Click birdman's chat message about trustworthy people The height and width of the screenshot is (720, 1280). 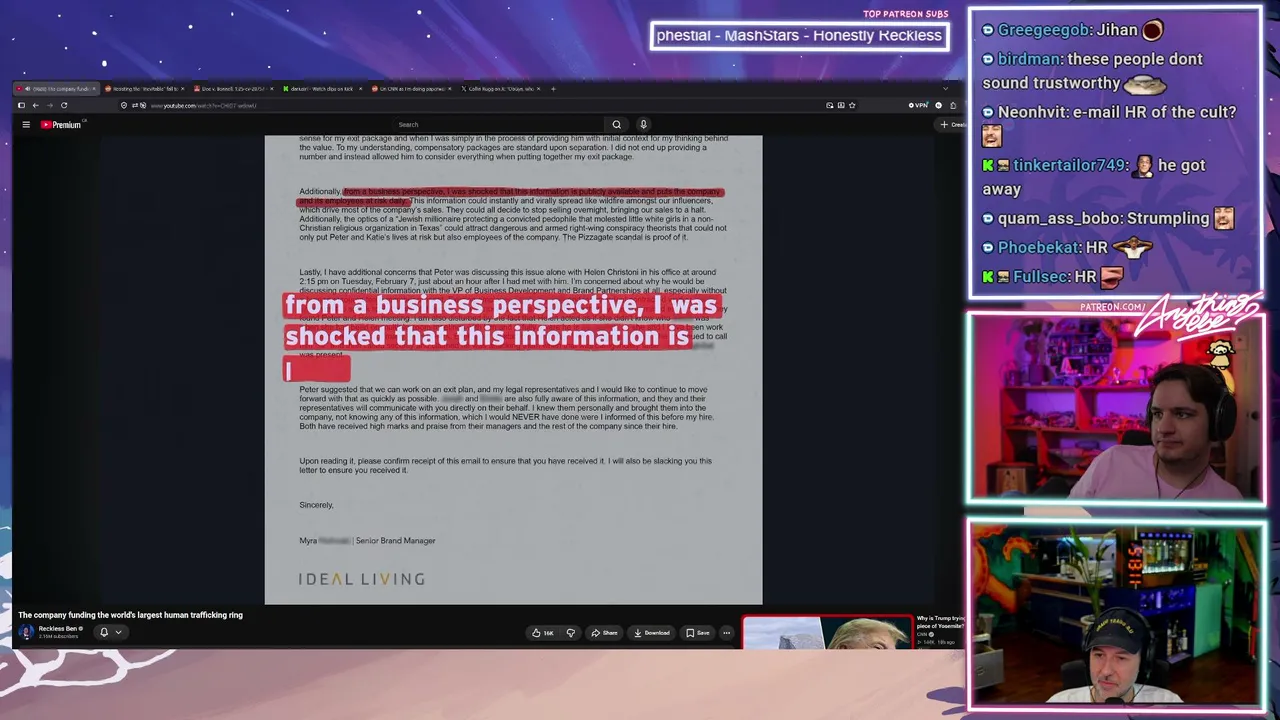pyautogui.click(x=1092, y=71)
